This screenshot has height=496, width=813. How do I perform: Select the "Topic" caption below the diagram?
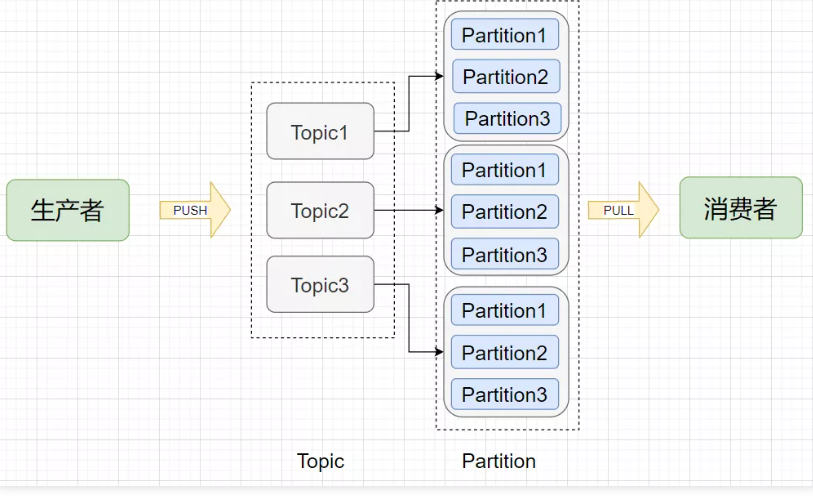click(x=320, y=461)
